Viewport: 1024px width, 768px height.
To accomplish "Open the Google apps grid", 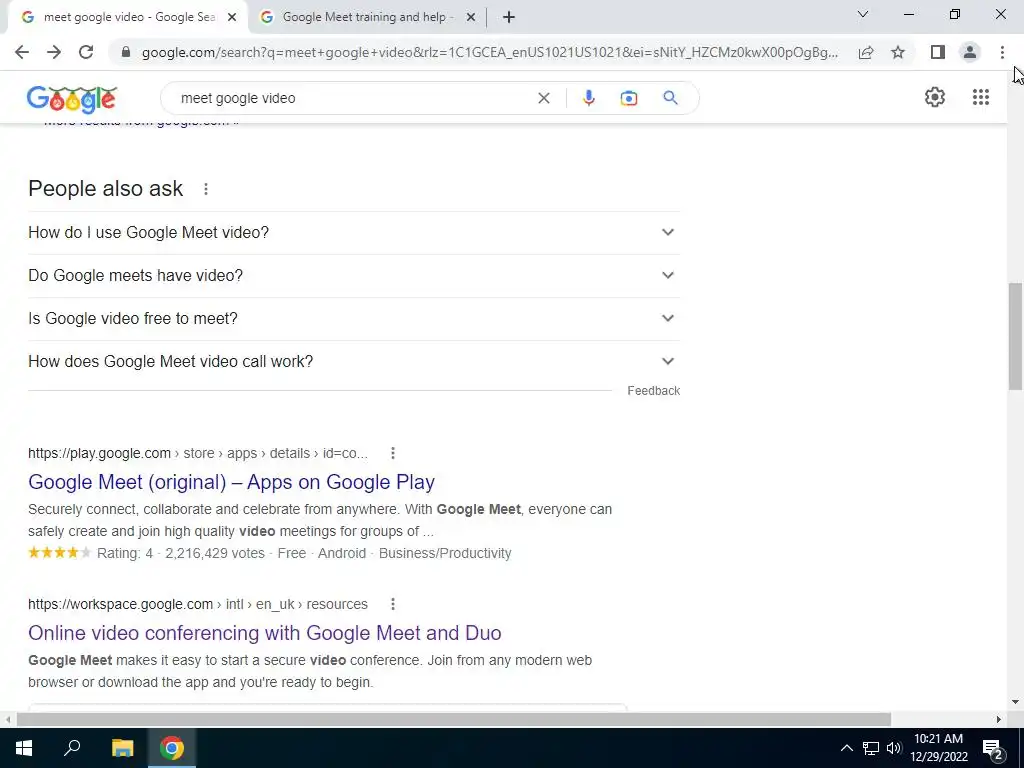I will point(980,97).
